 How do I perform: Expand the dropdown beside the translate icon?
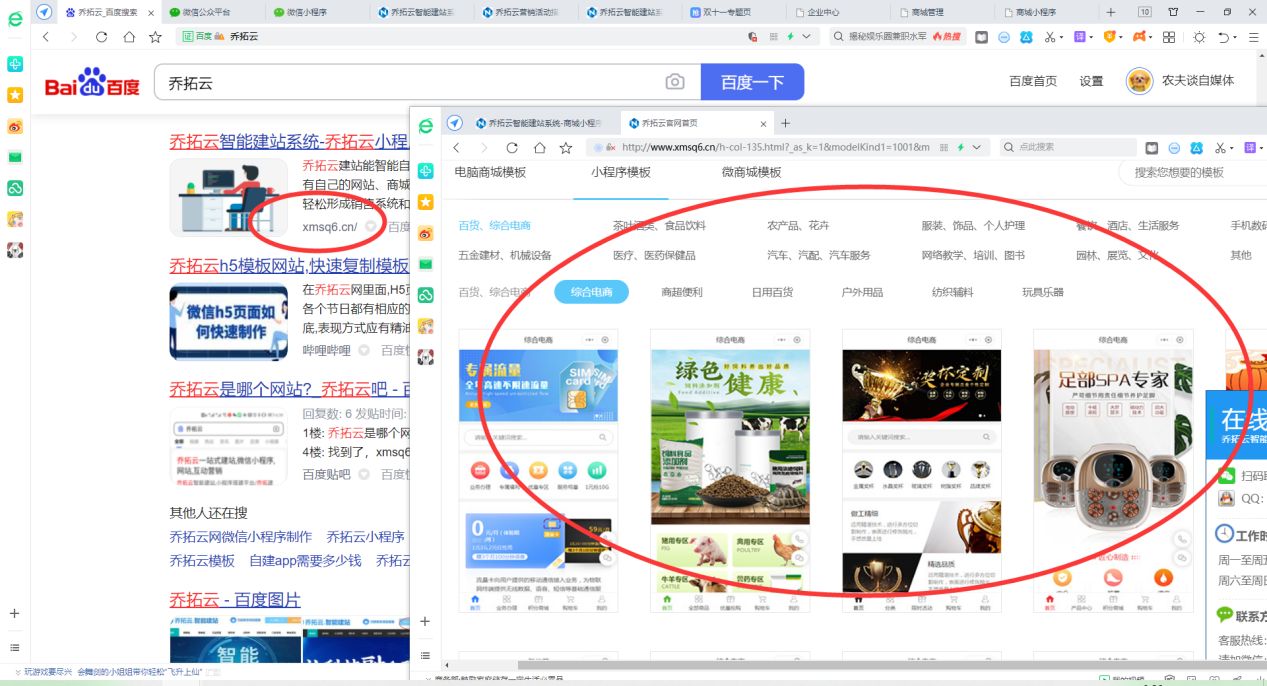(x=1092, y=38)
